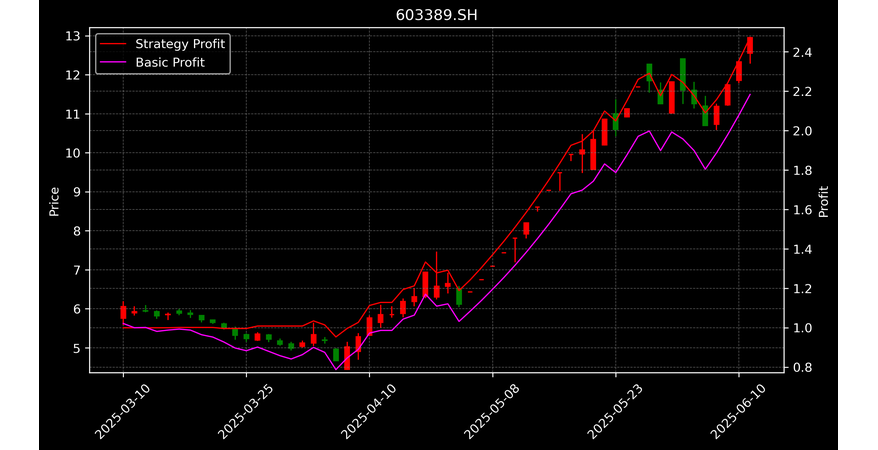
Task: Click the profit tick label 2.2
Action: coord(800,92)
